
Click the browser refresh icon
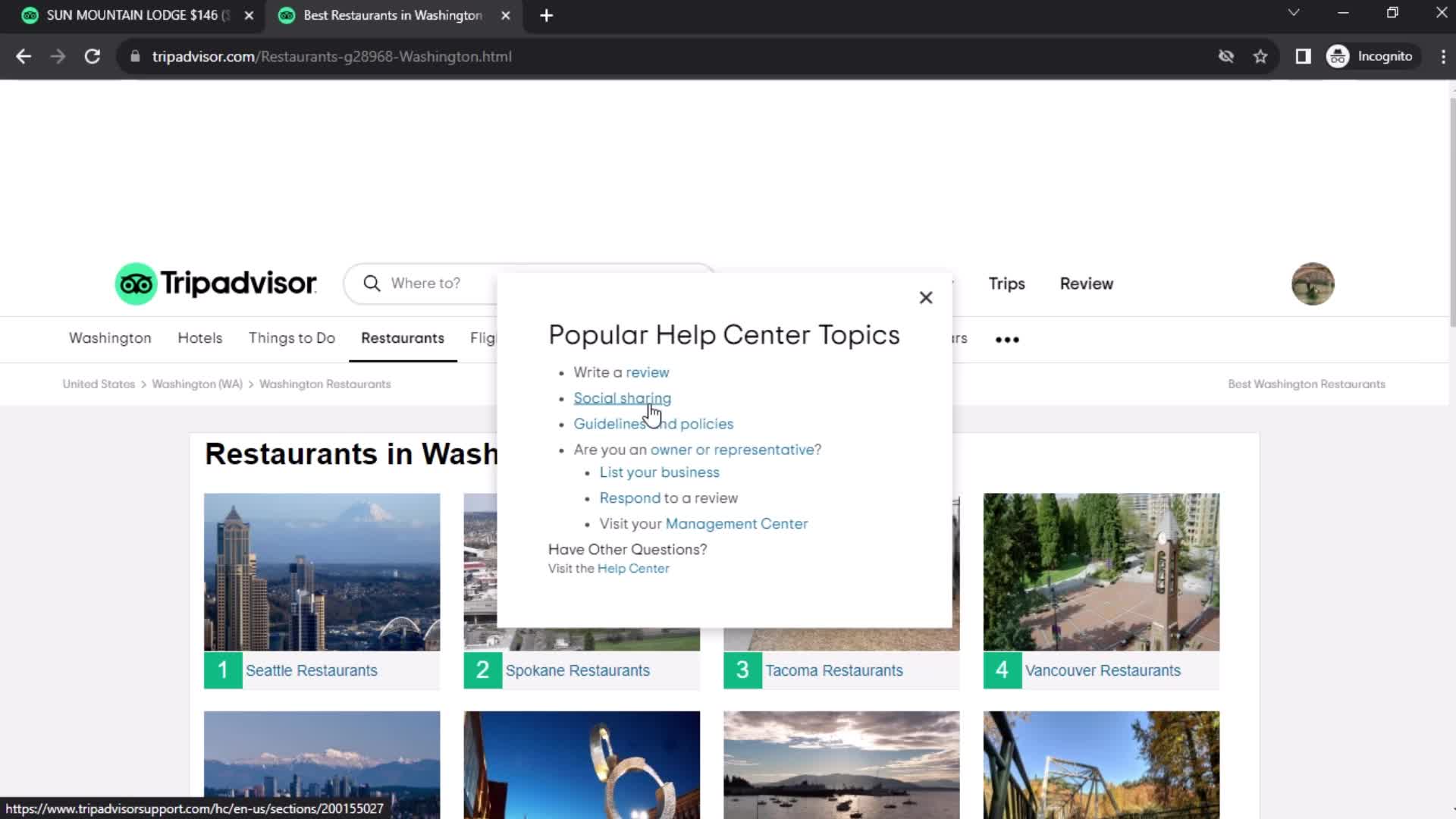(x=92, y=56)
